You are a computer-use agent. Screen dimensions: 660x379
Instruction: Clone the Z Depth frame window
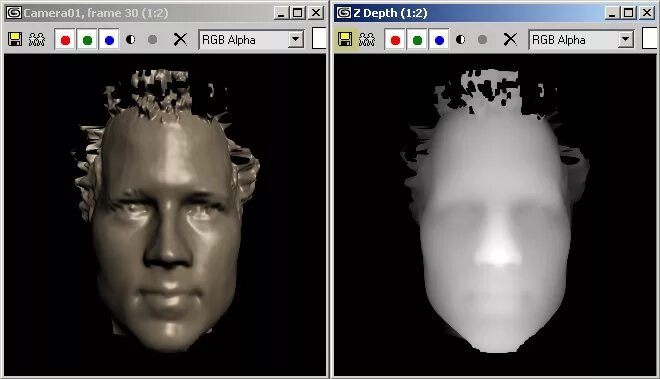[x=367, y=40]
